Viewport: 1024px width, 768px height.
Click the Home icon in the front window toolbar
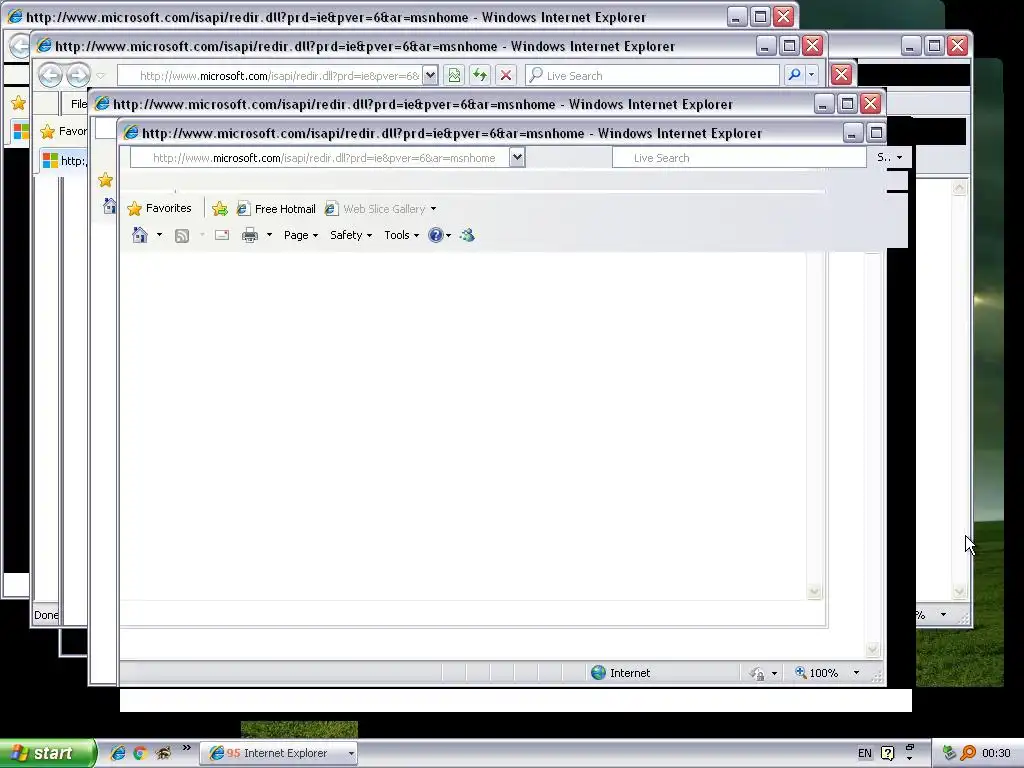tap(140, 235)
